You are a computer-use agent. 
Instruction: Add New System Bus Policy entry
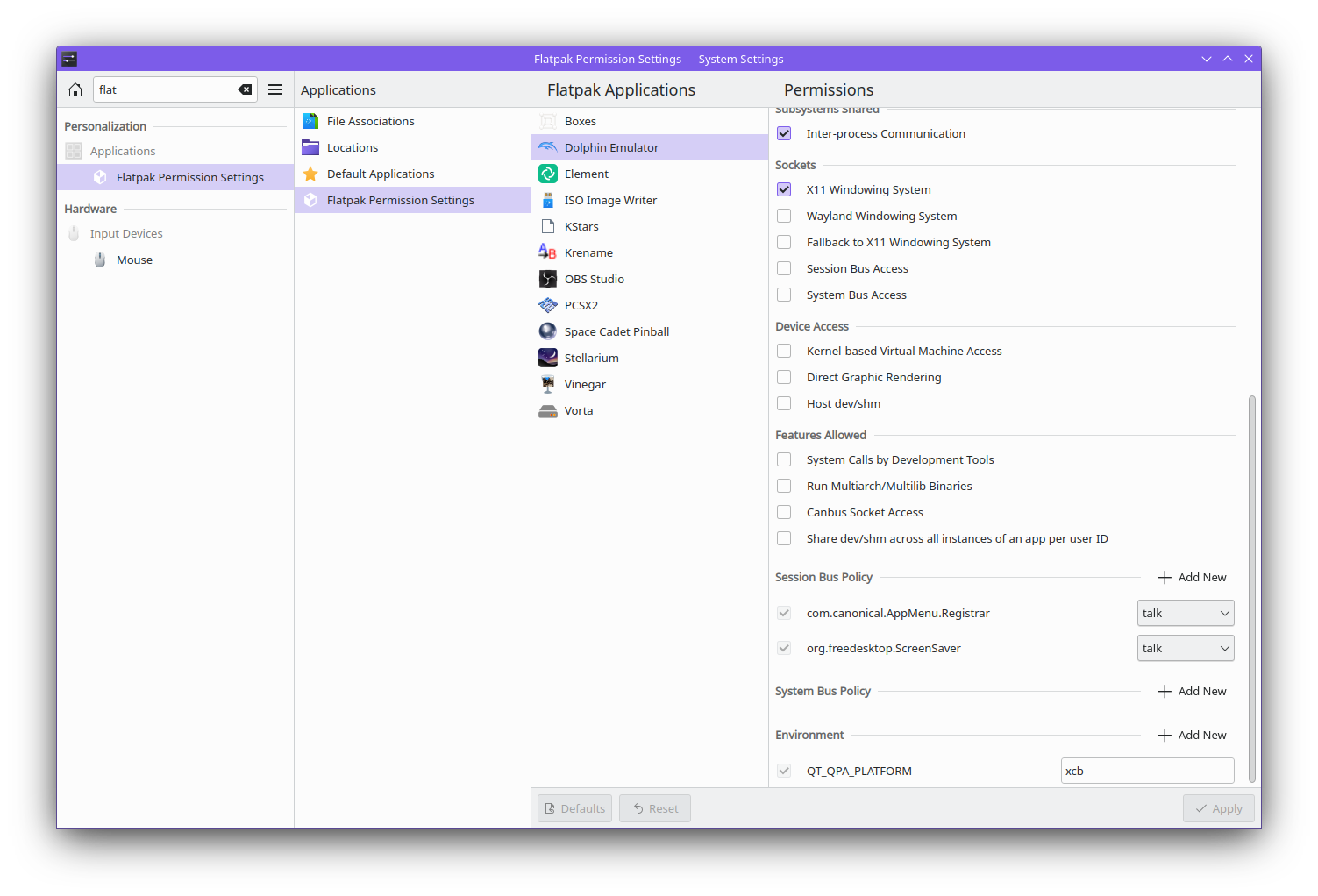1192,691
